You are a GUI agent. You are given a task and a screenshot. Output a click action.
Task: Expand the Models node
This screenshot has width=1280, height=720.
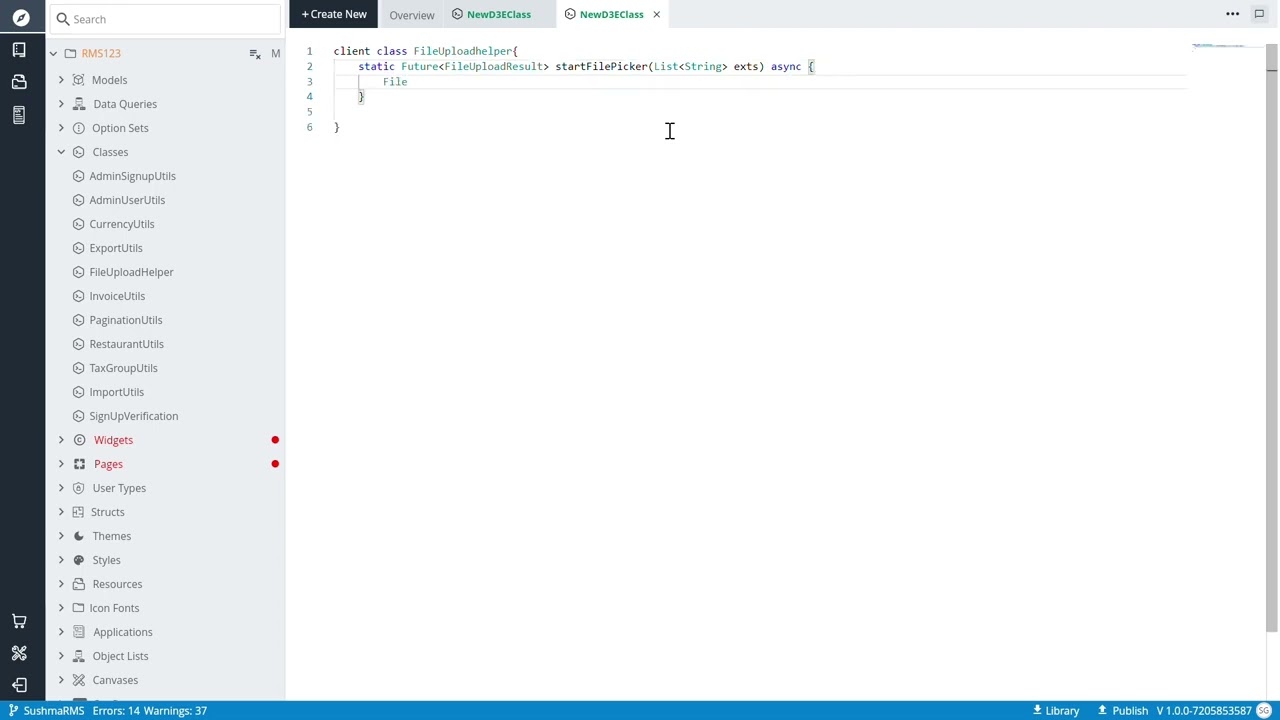(x=61, y=80)
